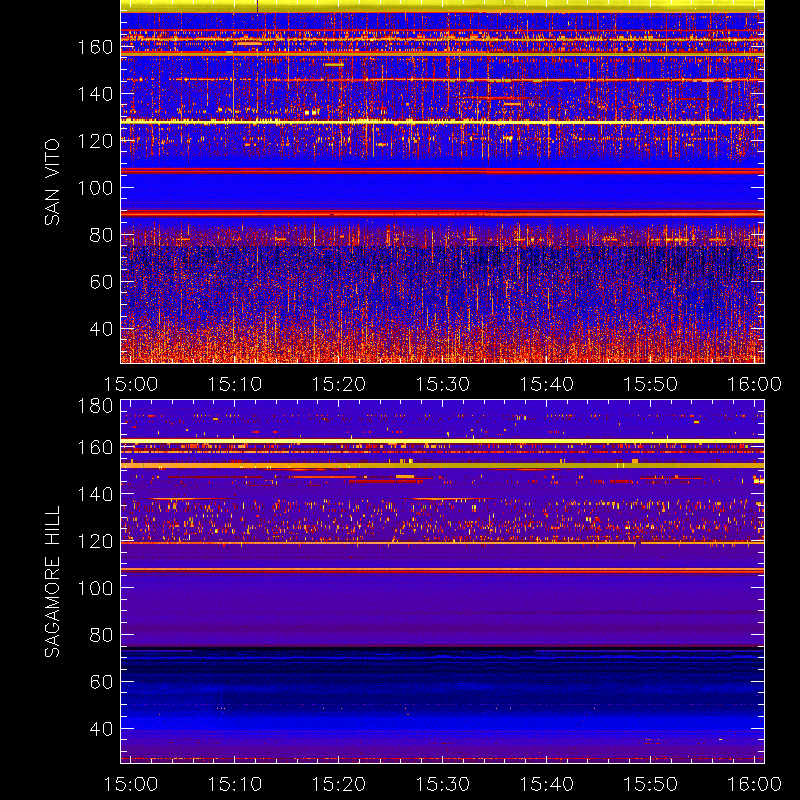Image resolution: width=800 pixels, height=800 pixels.
Task: Click the 16:00 time label under Sagamore Hill plot
Action: pos(754,784)
